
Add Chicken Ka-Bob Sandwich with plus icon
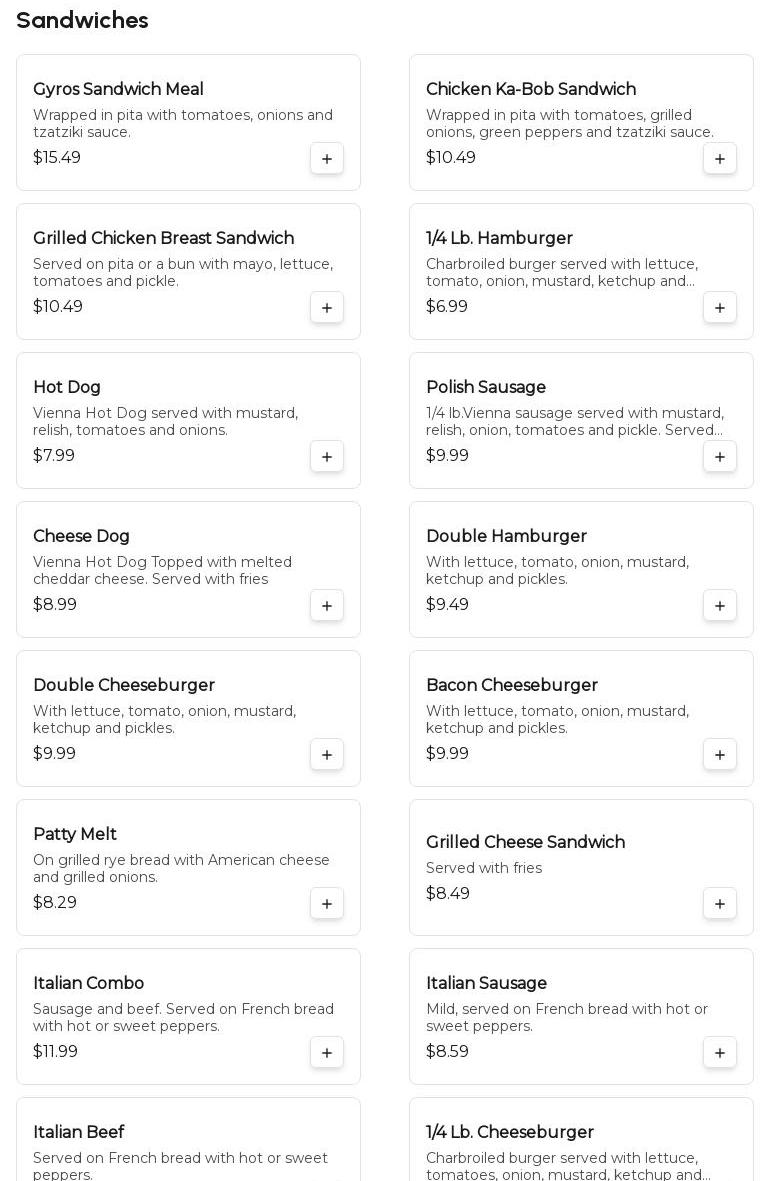[720, 159]
